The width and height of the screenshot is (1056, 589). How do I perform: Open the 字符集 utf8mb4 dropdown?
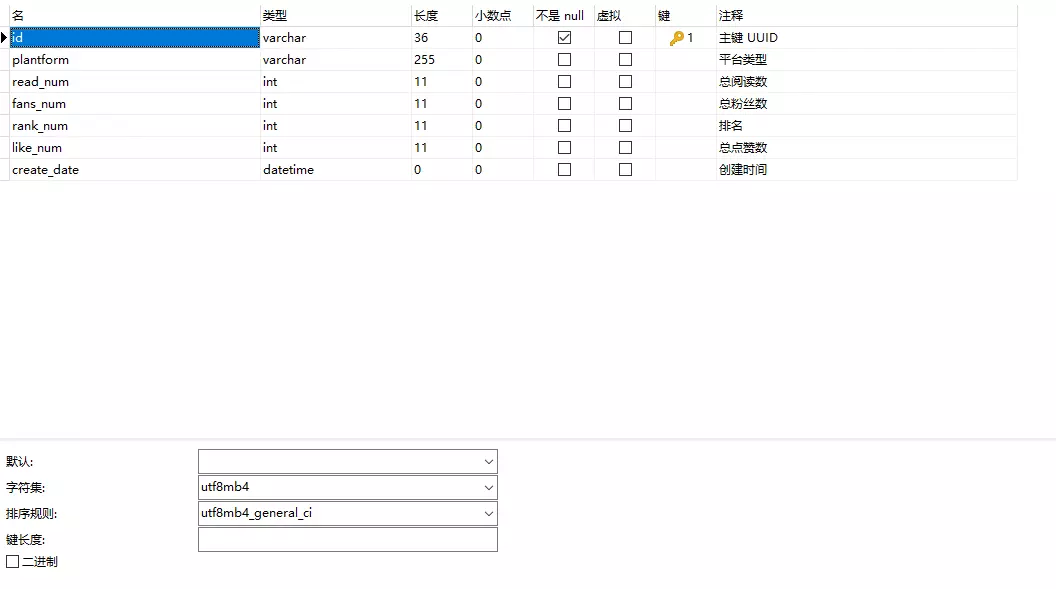(489, 487)
